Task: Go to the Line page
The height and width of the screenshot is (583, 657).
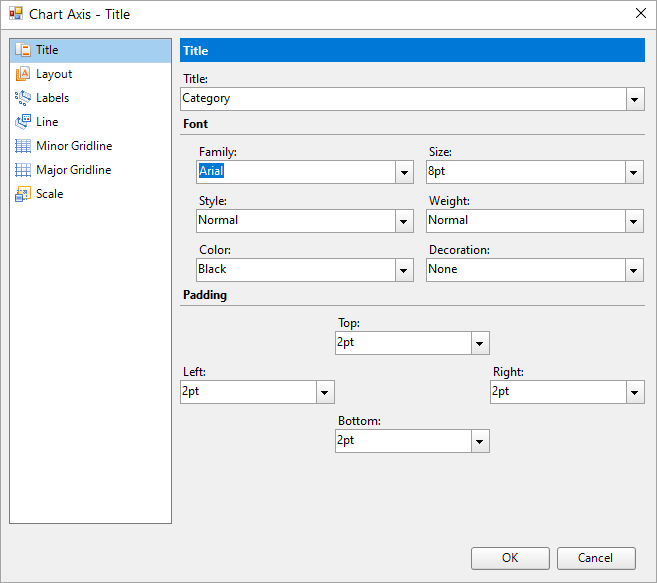Action: pyautogui.click(x=91, y=122)
